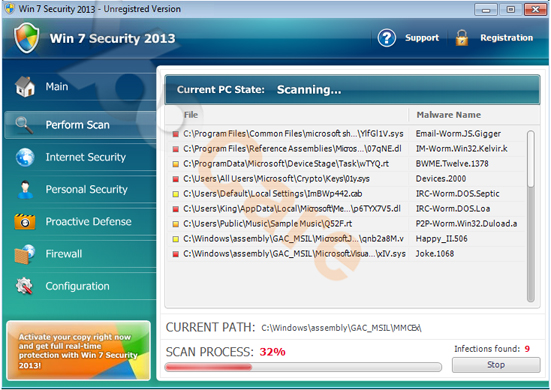The image size is (551, 390).
Task: Click yellow marker beside qnb2a8M.v row
Action: [176, 239]
